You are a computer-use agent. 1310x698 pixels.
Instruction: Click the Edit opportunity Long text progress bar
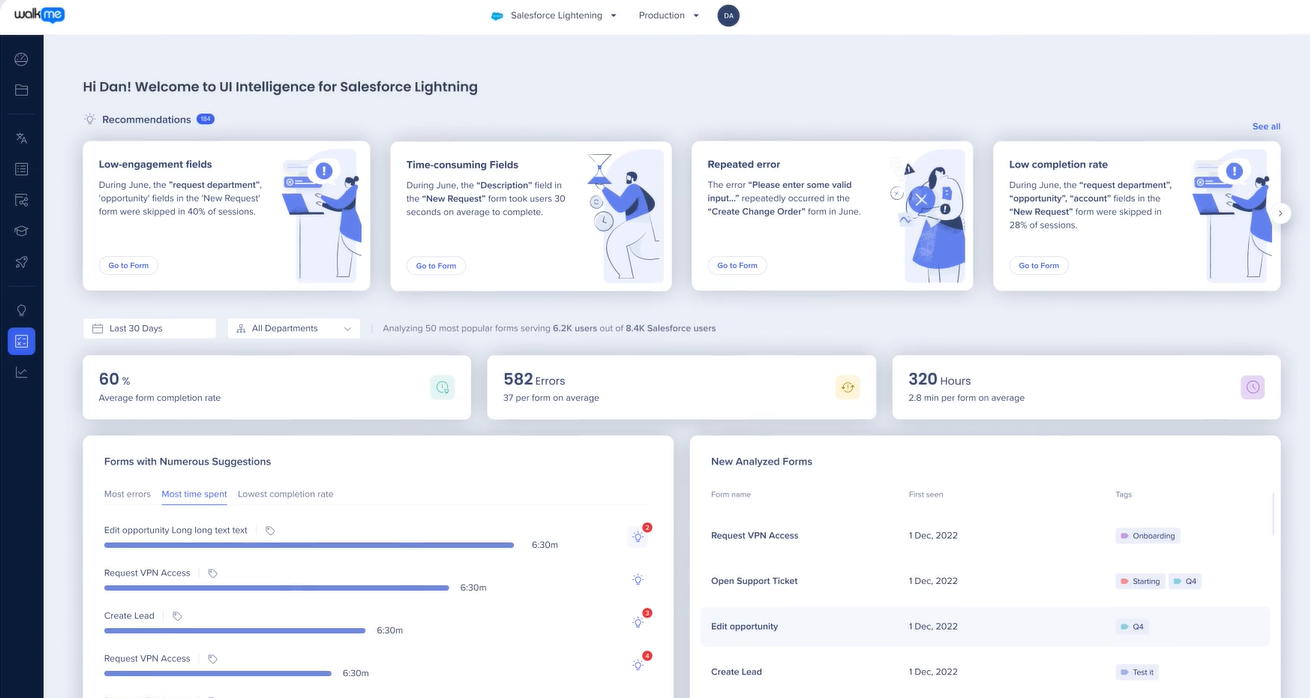(309, 545)
